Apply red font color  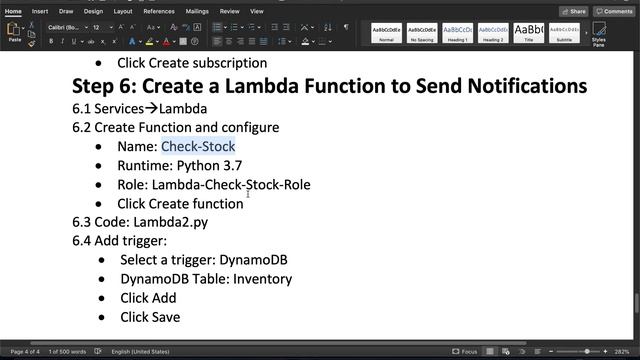pyautogui.click(x=167, y=42)
